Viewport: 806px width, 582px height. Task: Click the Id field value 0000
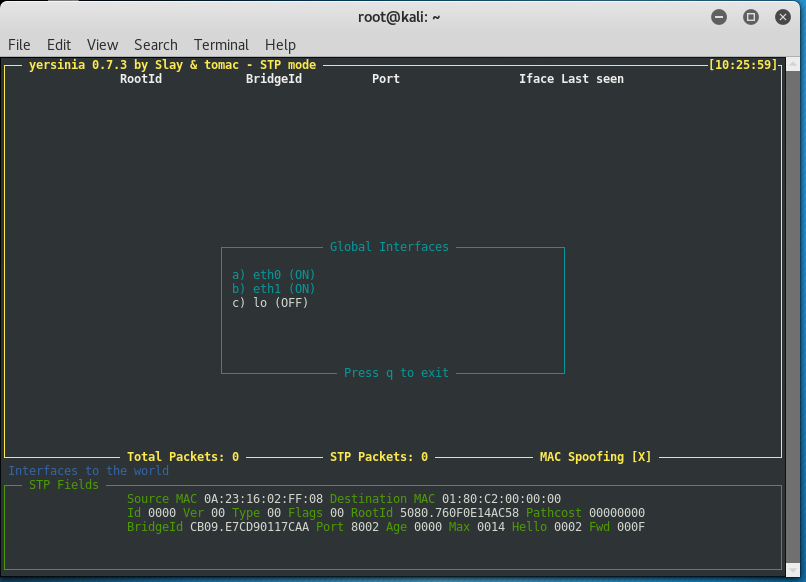[162, 513]
